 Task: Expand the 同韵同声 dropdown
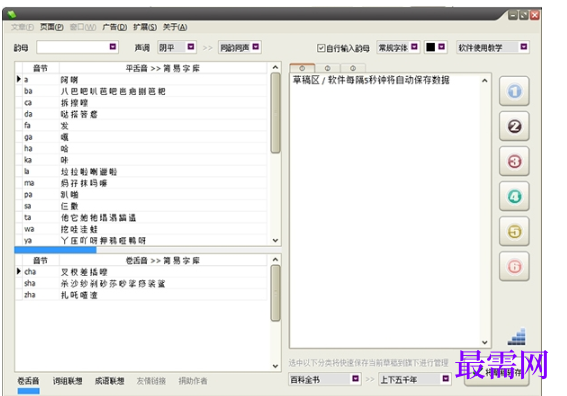coord(256,47)
